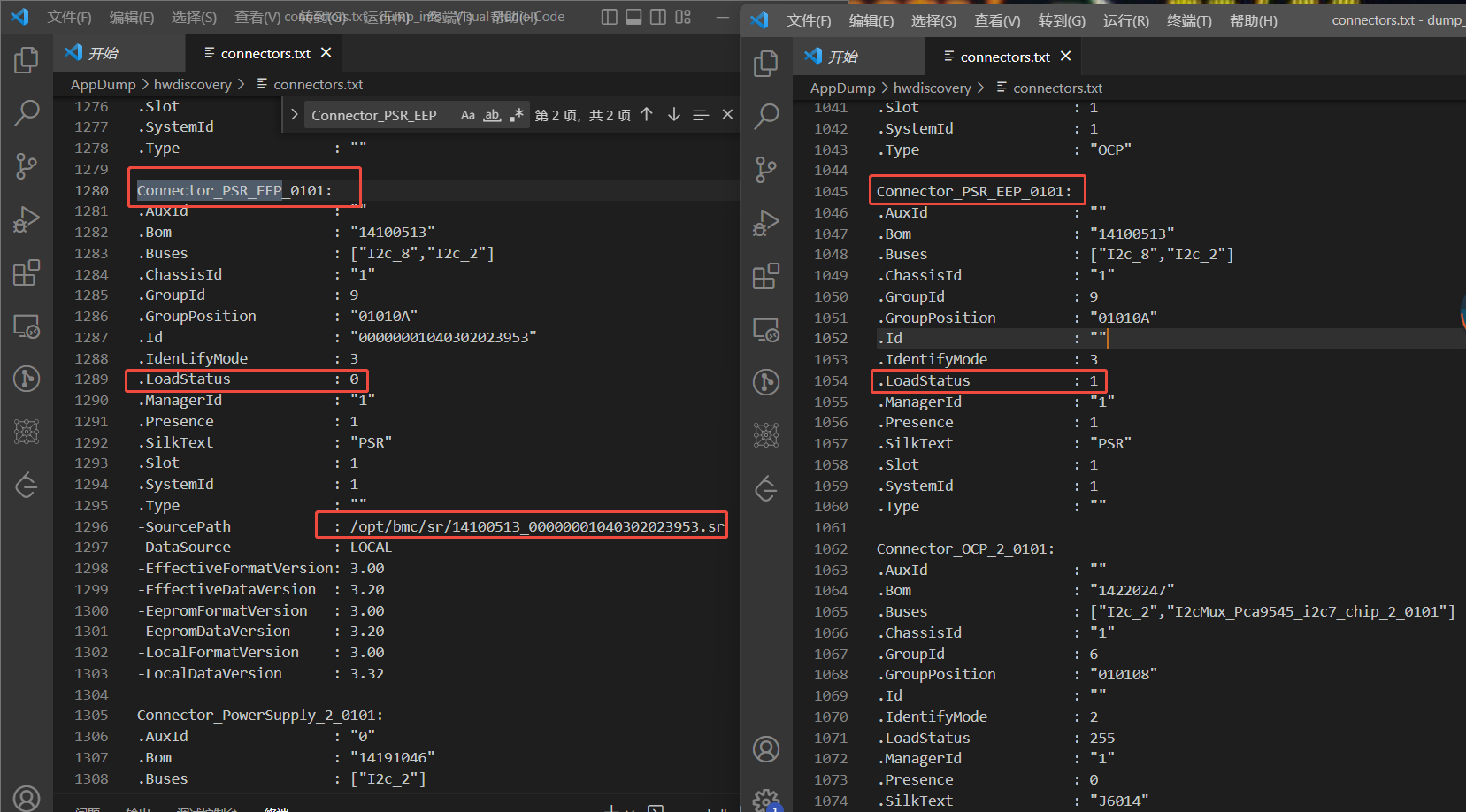Image resolution: width=1466 pixels, height=812 pixels.
Task: Go to next match in find widget
Action: pos(674,115)
